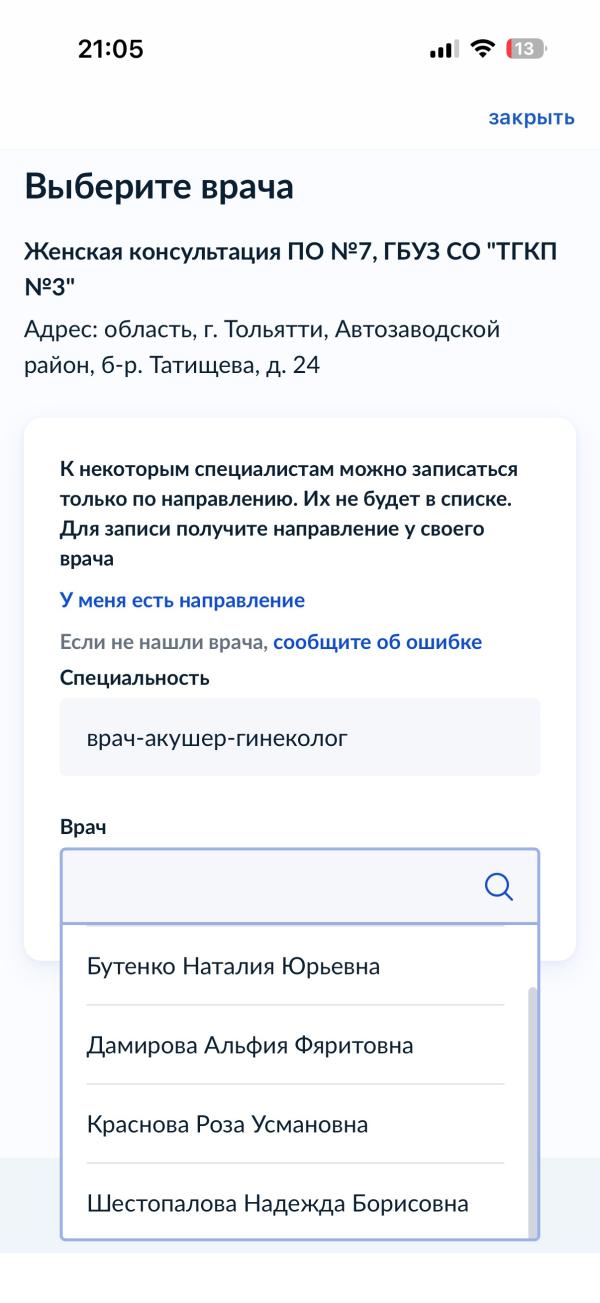Focus the Врач search input field
Screen dimensions: 600x1303
[x=270, y=886]
